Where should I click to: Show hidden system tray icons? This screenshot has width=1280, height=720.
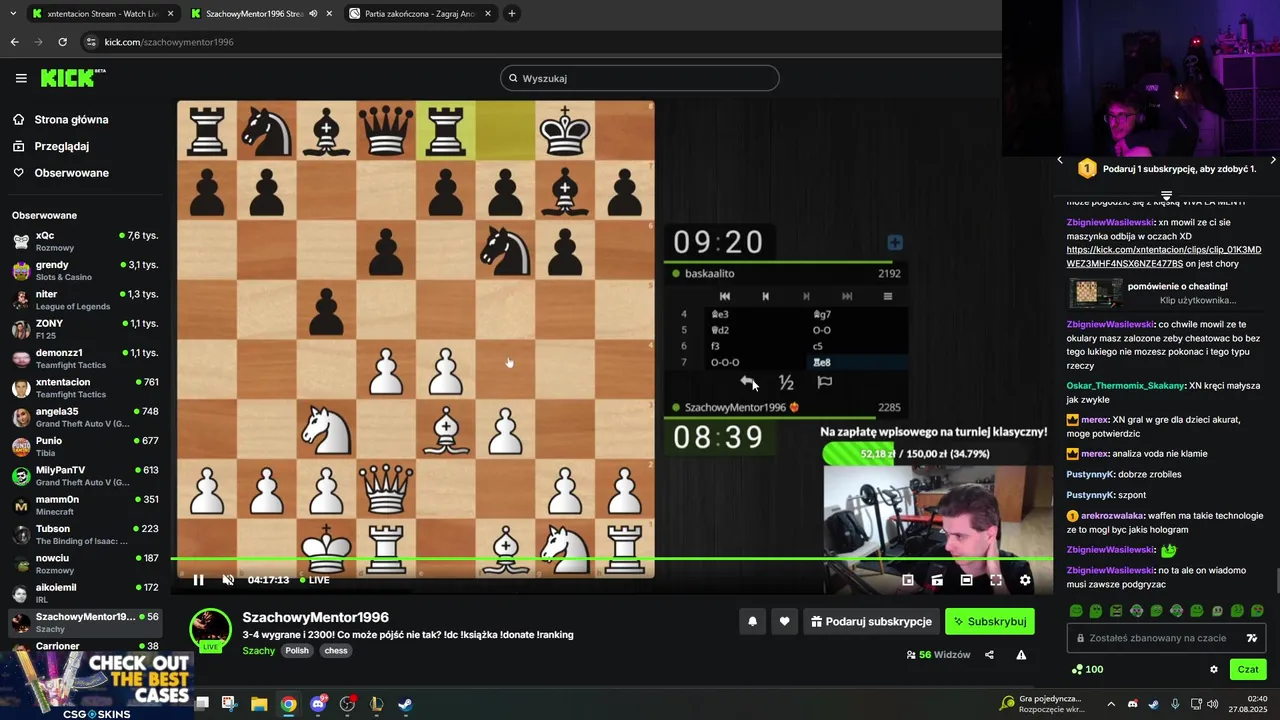click(x=1110, y=704)
